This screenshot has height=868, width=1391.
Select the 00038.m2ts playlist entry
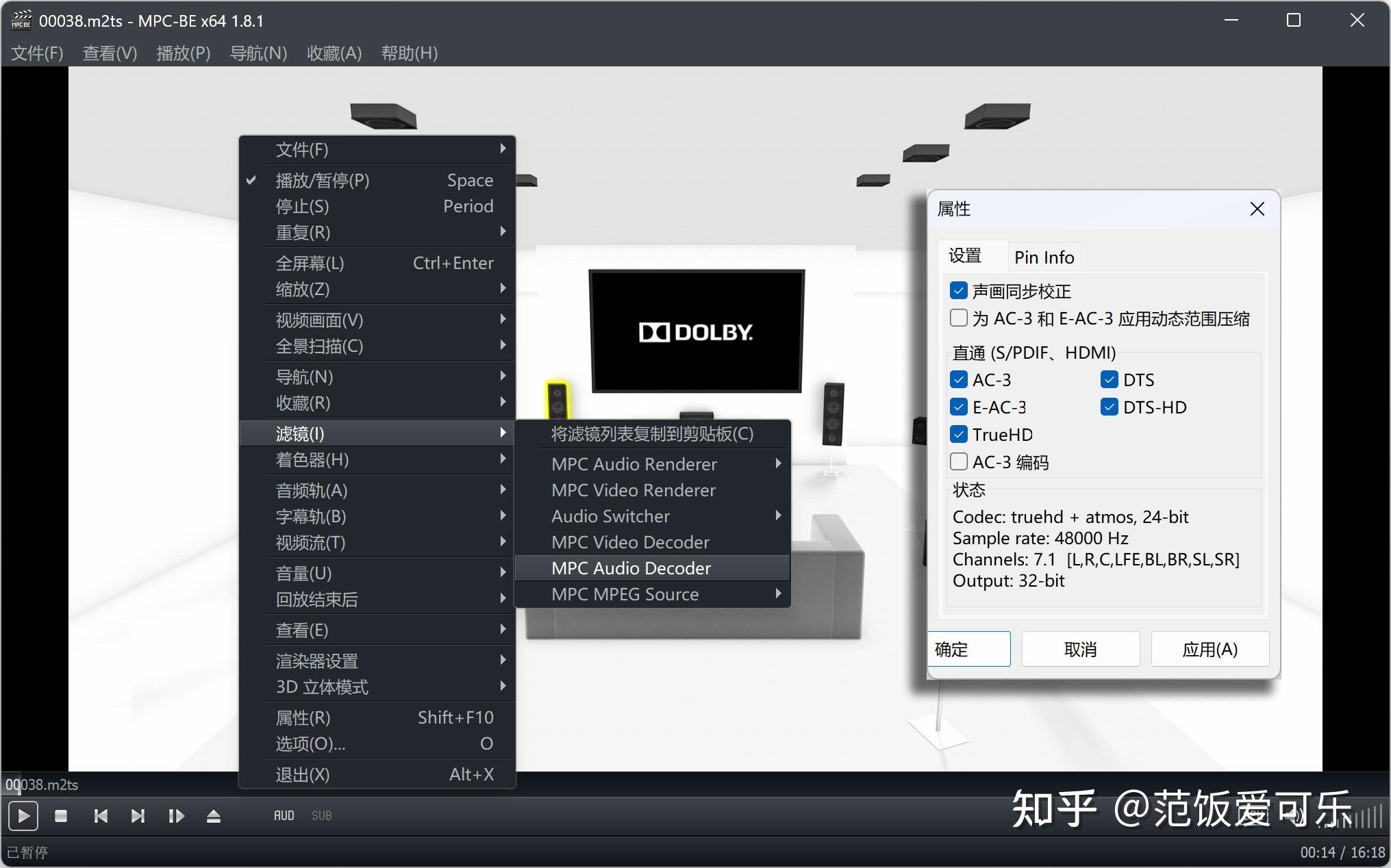point(42,784)
